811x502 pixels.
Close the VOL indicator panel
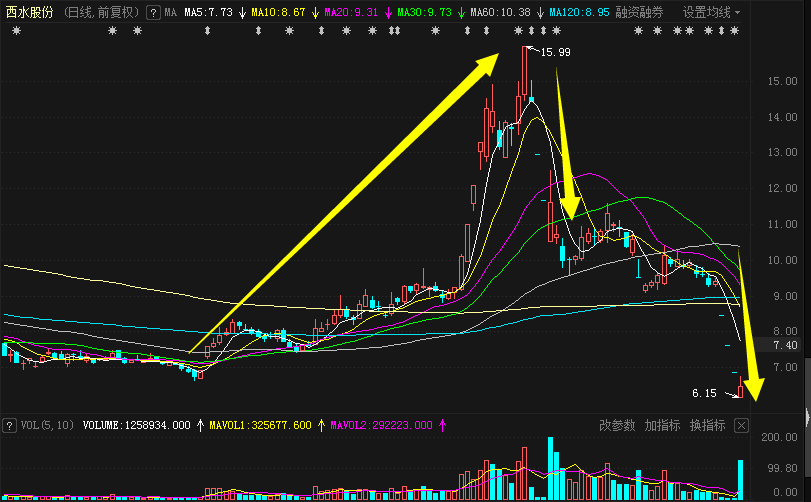(741, 425)
